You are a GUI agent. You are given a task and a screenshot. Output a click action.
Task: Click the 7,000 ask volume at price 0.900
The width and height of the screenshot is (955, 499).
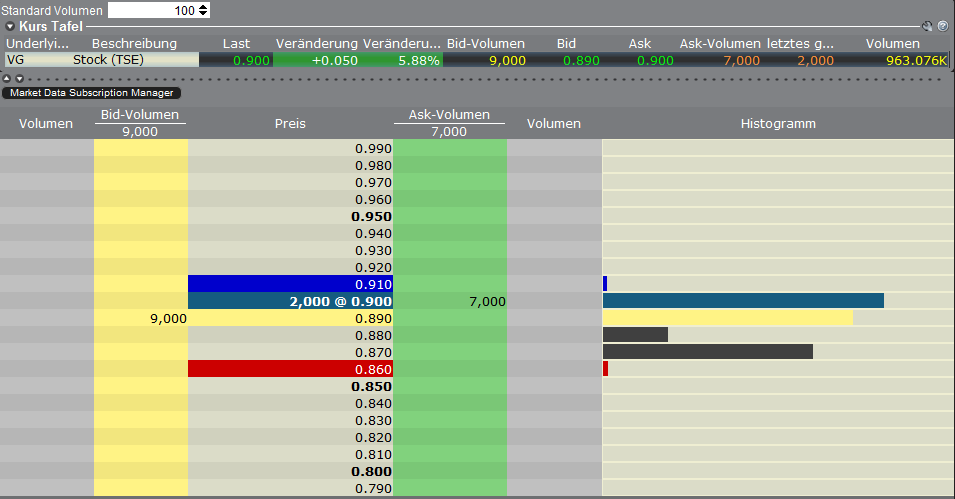pos(487,301)
